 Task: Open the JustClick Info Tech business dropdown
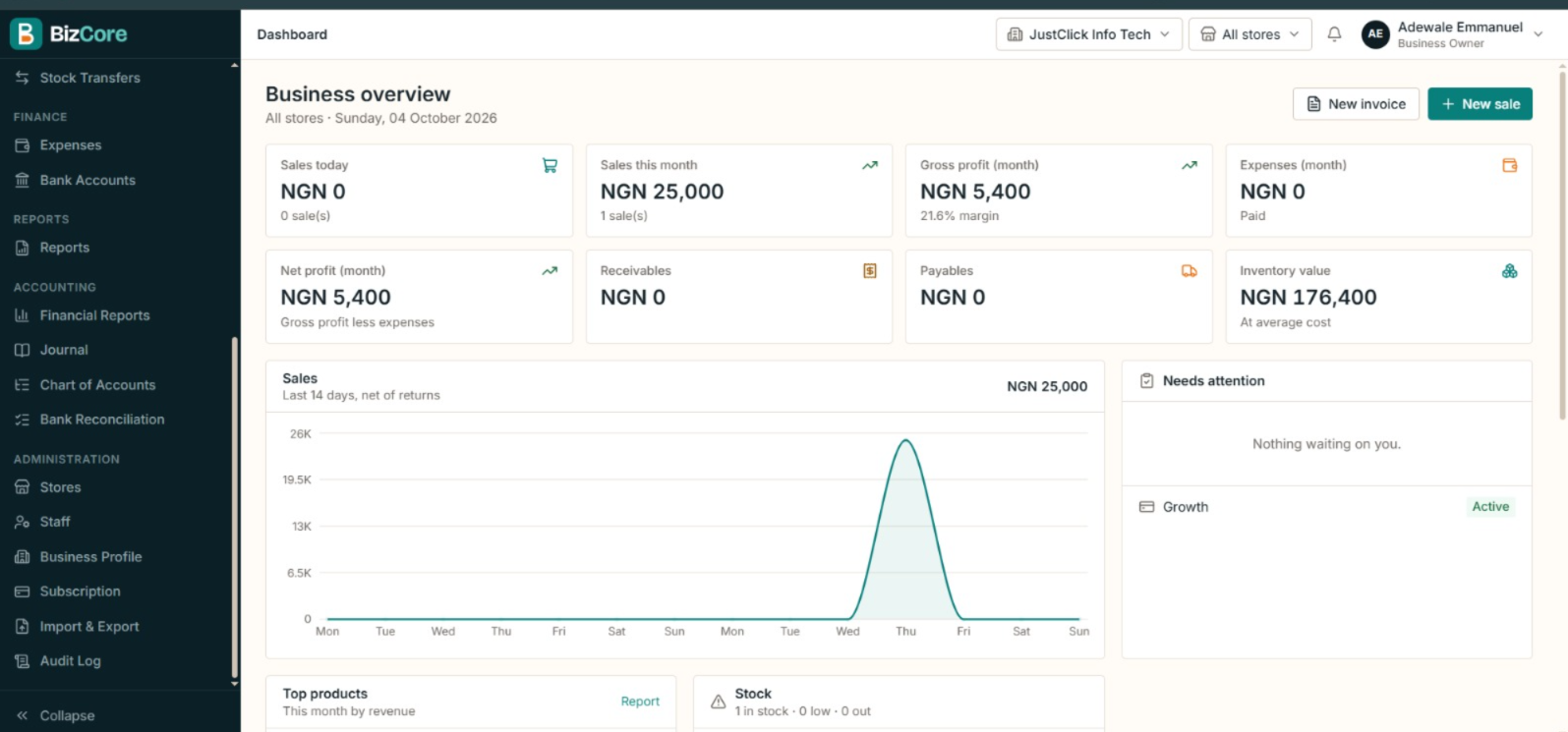coord(1089,34)
